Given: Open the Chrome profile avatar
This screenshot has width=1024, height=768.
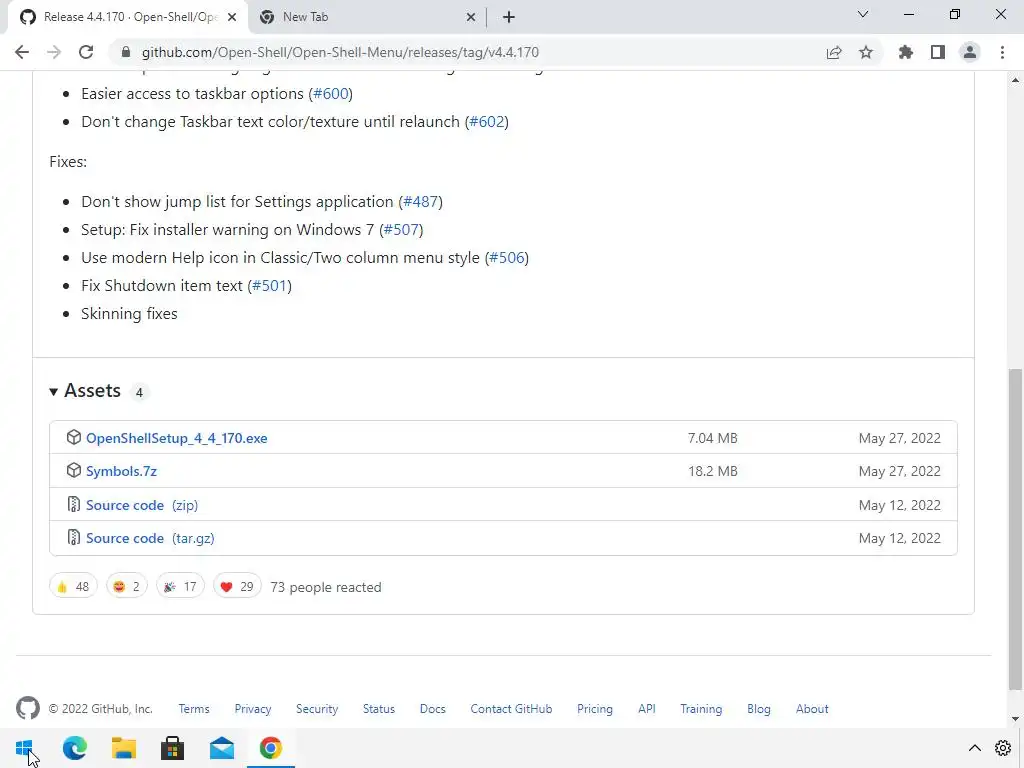Looking at the screenshot, I should (x=970, y=52).
